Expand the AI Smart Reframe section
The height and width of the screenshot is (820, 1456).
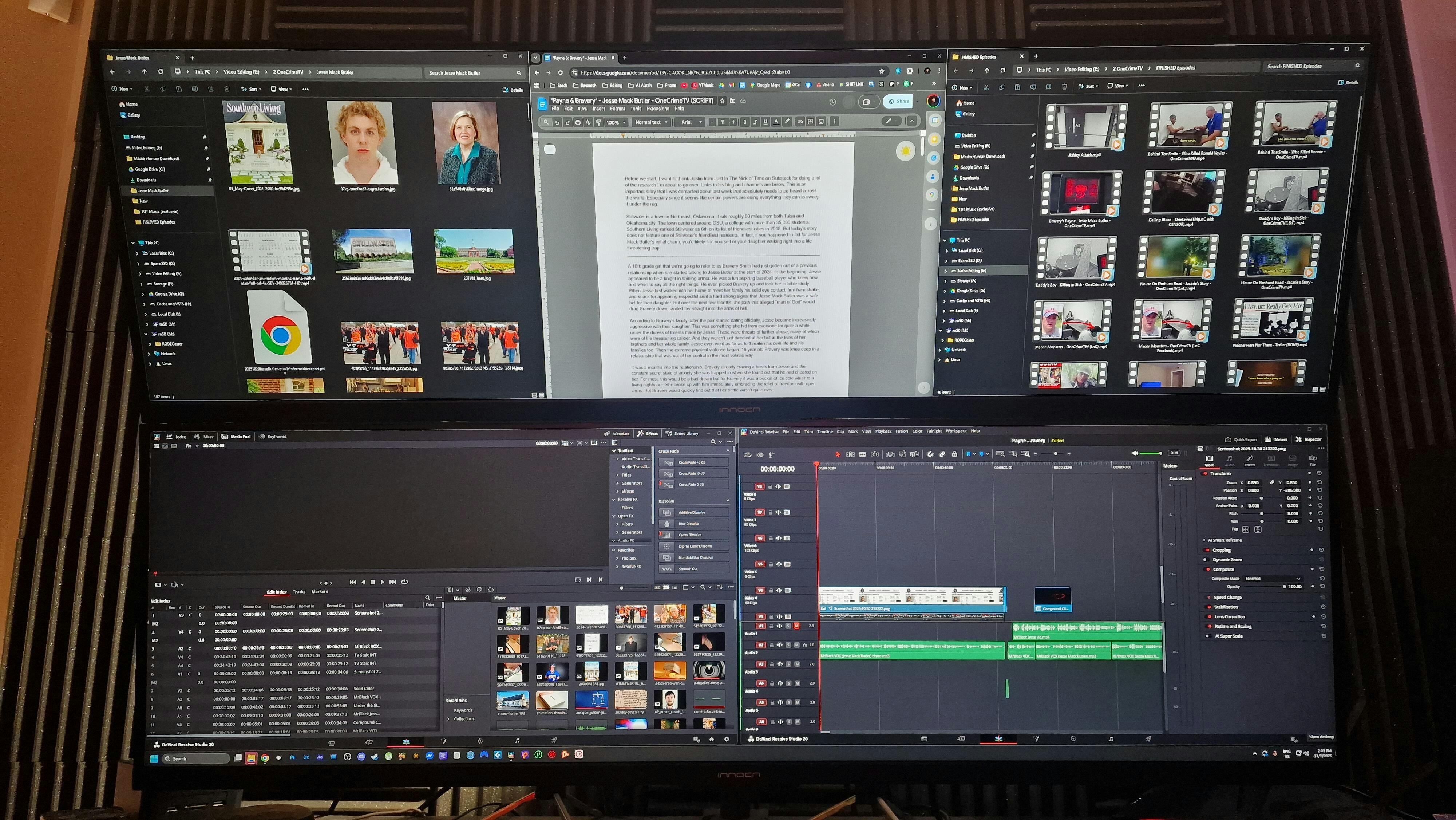pyautogui.click(x=1204, y=540)
